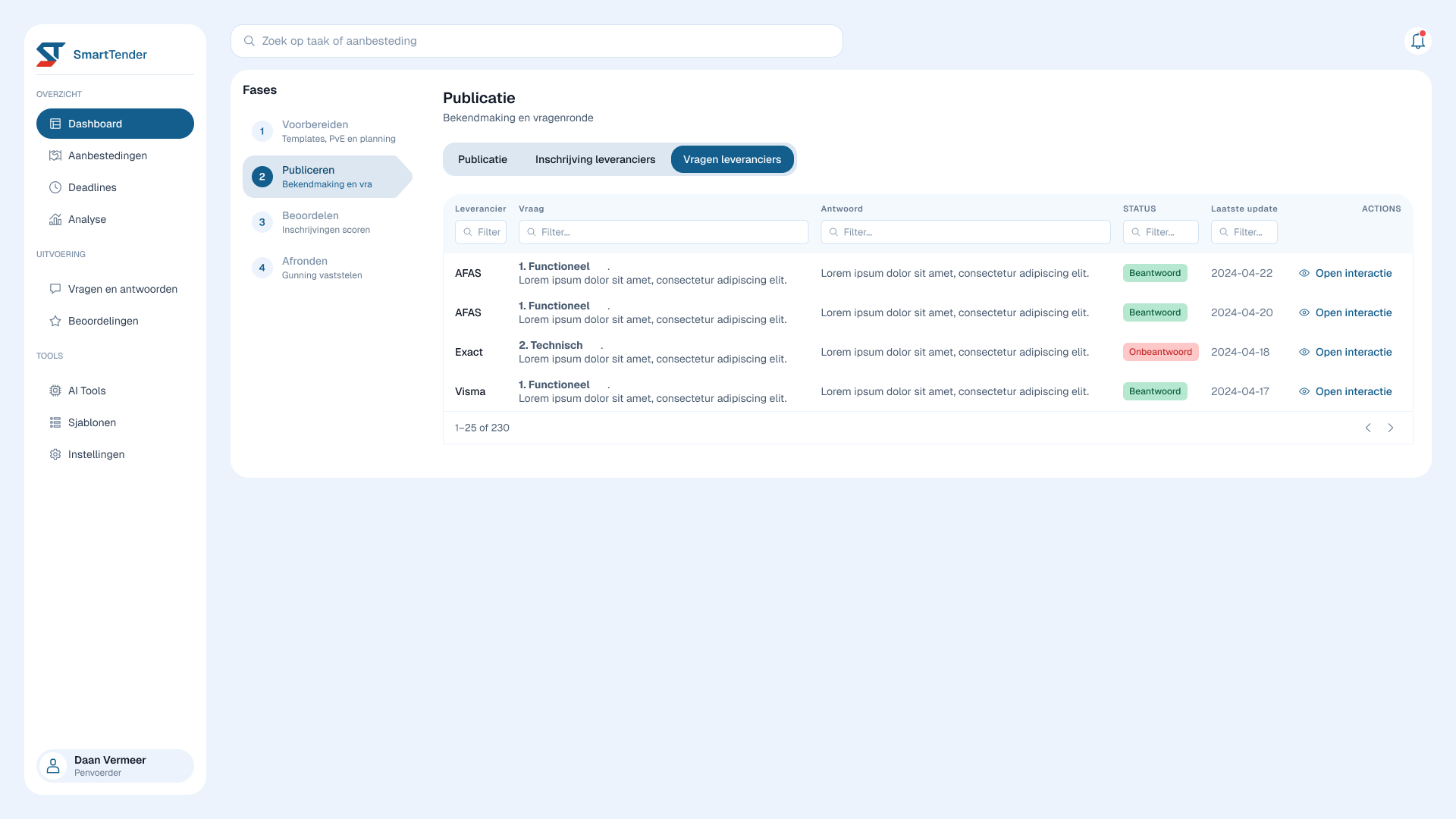This screenshot has width=1456, height=819.
Task: Open Beoordelingen menu item
Action: coord(115,321)
